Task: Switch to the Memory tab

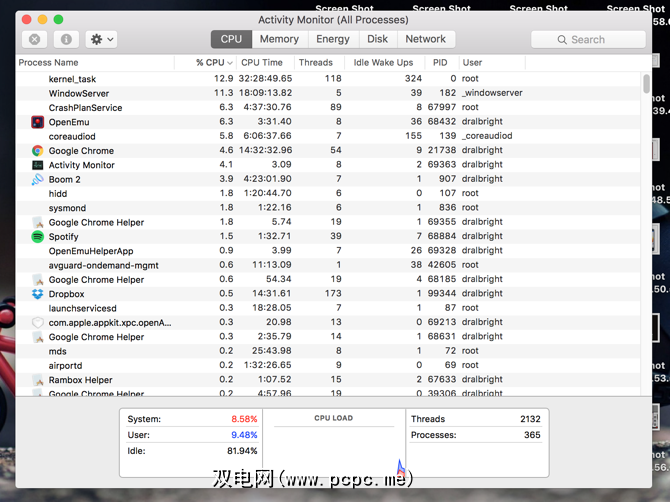Action: point(279,39)
